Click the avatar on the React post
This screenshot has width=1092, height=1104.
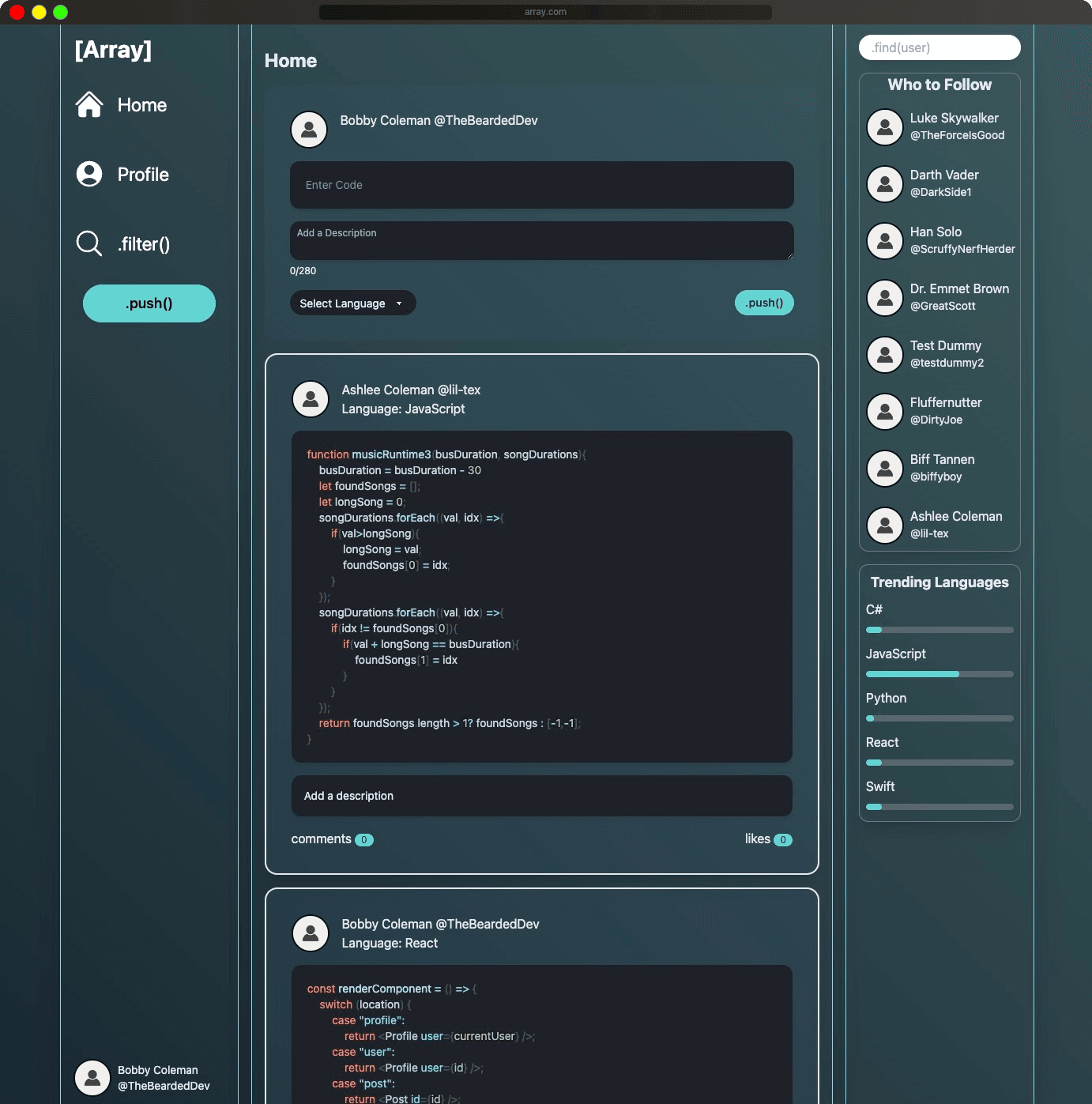click(311, 933)
